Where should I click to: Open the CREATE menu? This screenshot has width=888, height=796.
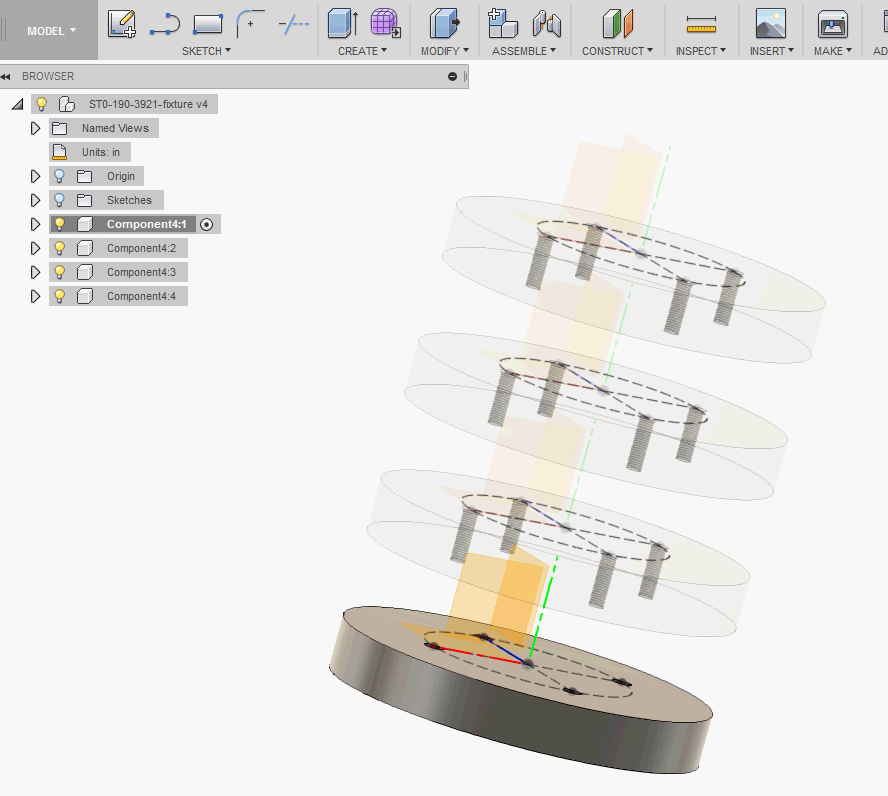362,51
